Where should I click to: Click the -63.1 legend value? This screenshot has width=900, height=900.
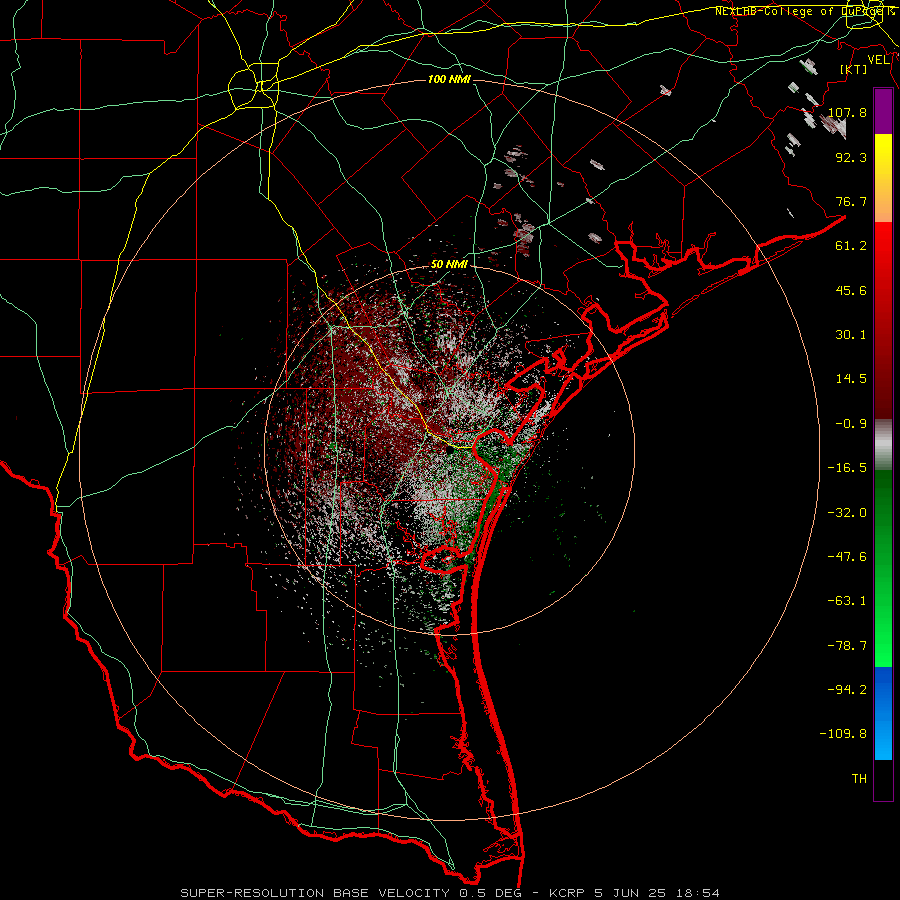tap(848, 601)
